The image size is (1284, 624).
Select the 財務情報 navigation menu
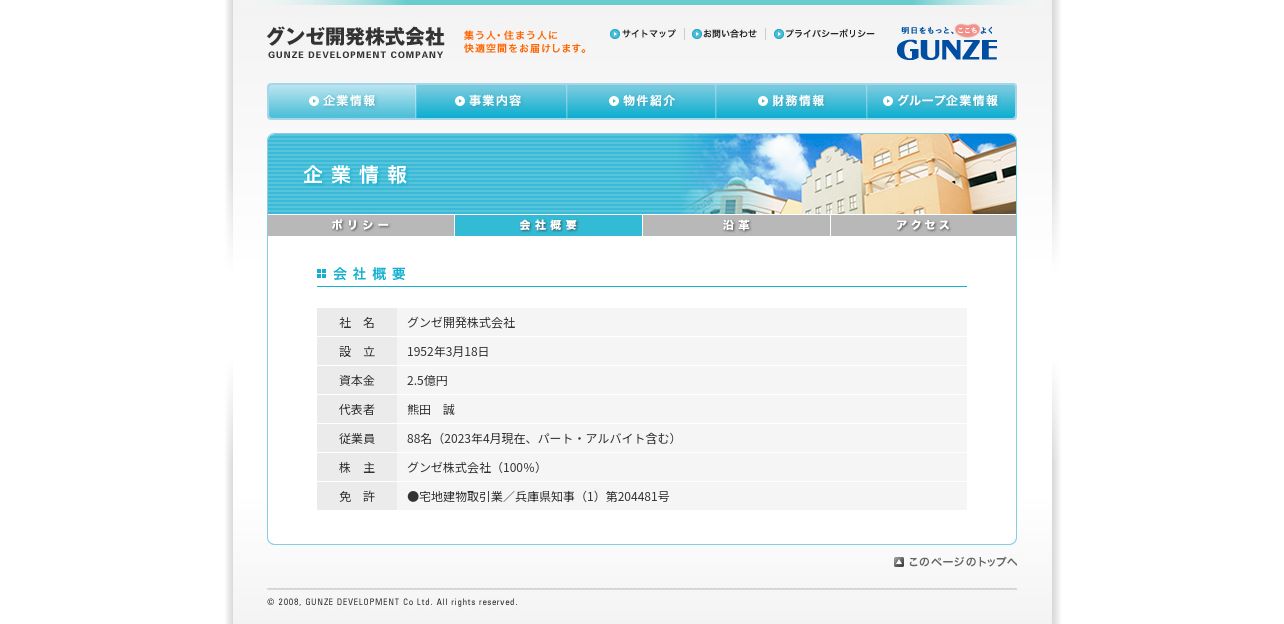[x=791, y=101]
